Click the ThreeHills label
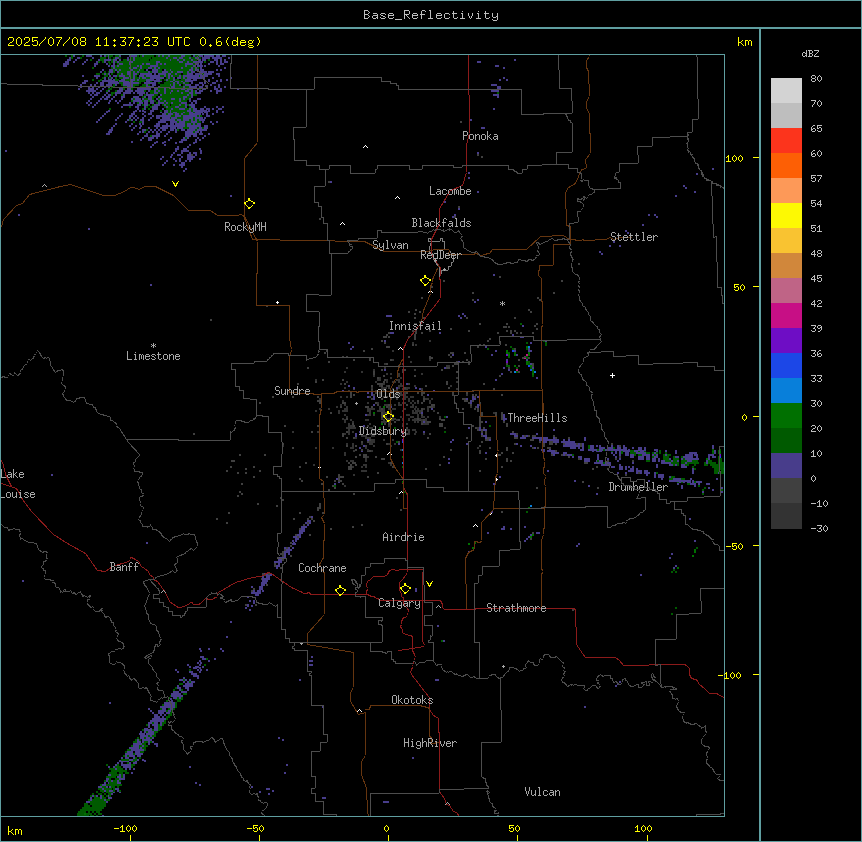 pos(537,418)
